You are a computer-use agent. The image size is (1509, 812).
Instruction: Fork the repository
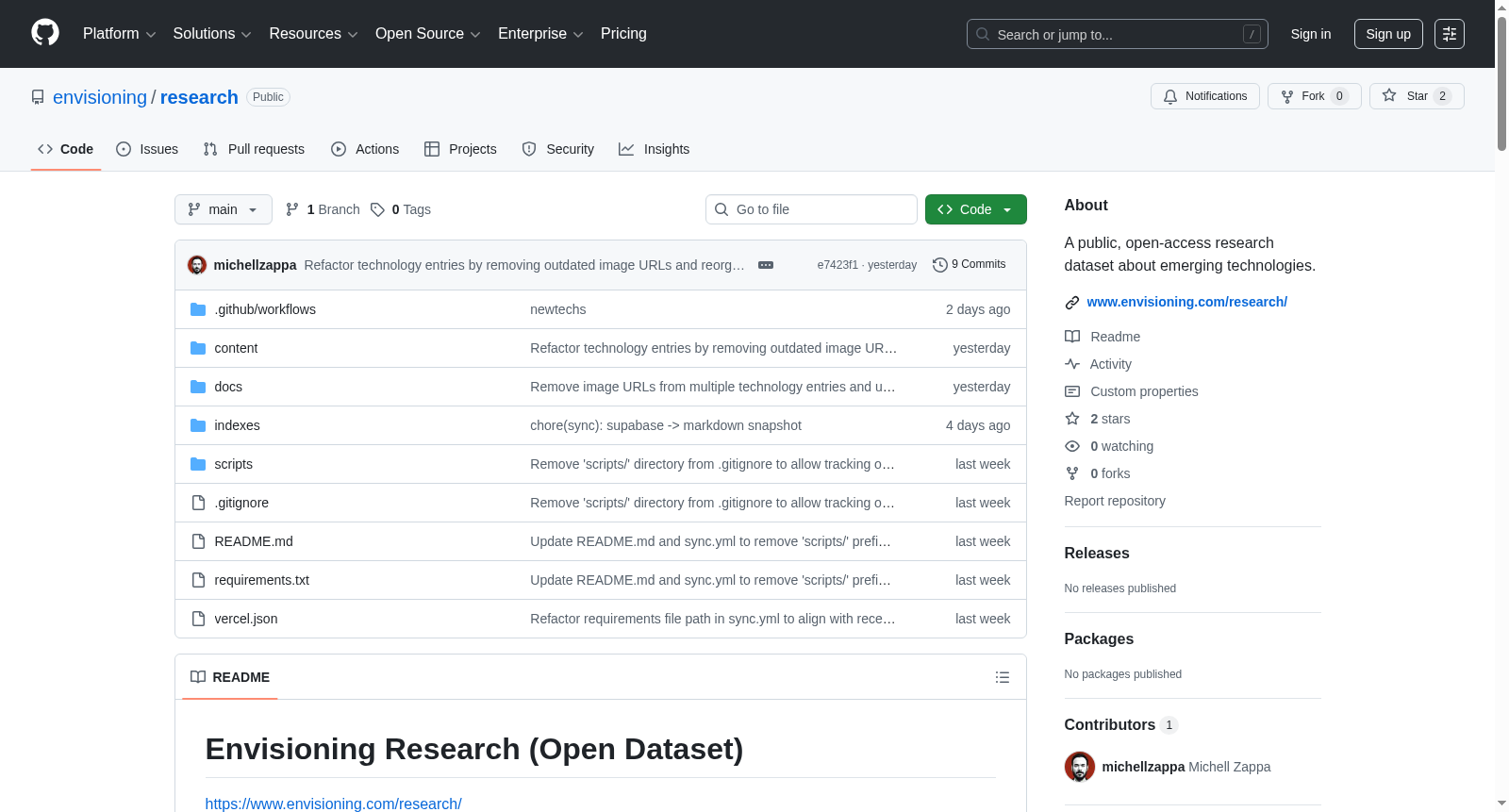(1315, 96)
